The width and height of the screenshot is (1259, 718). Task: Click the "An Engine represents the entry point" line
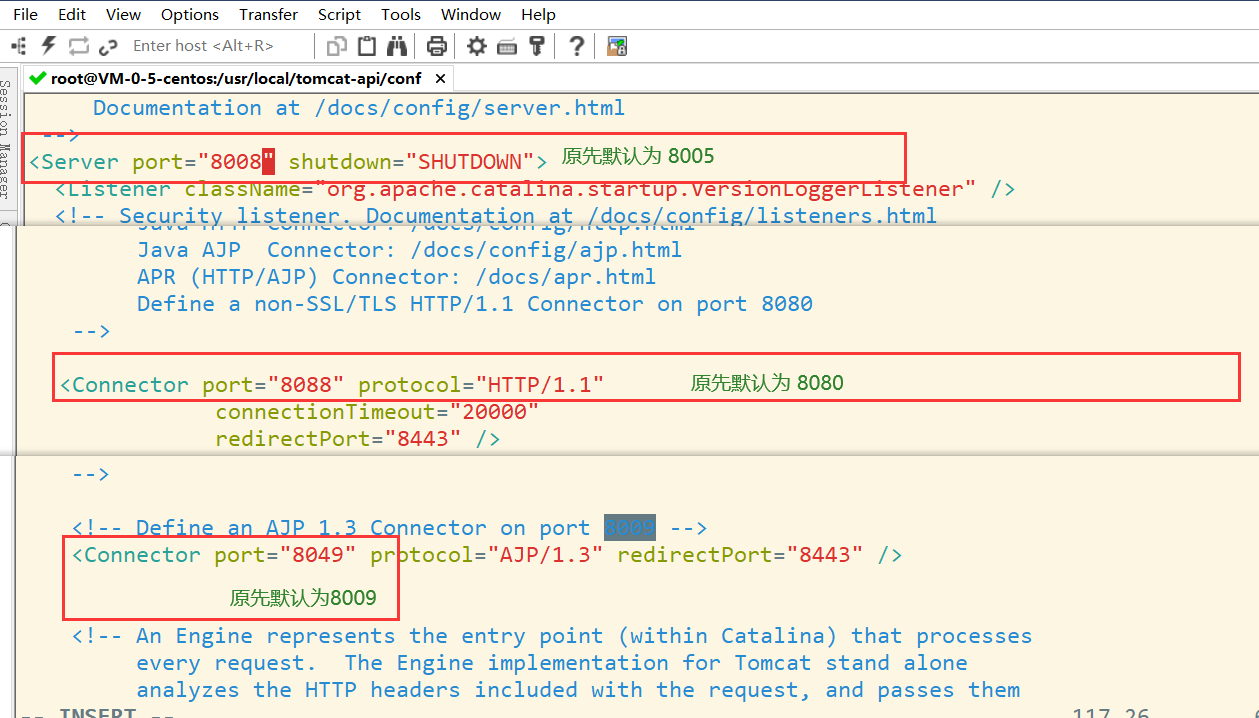coord(552,636)
